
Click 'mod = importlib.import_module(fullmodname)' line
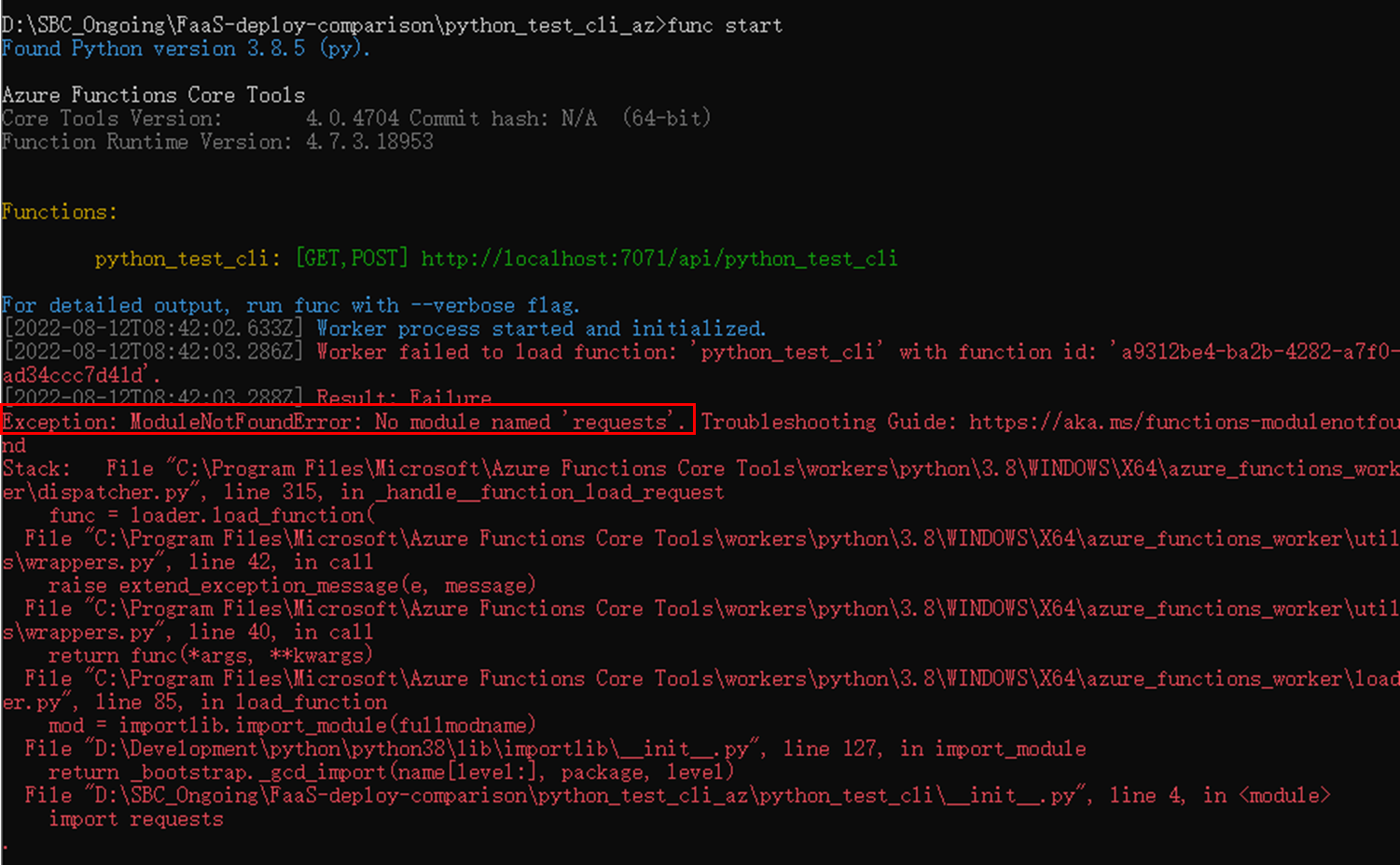[x=292, y=725]
